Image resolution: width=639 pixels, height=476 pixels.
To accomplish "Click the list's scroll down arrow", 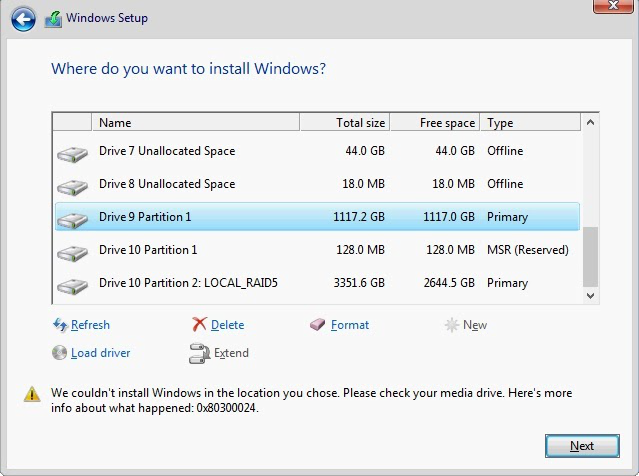I will 590,295.
